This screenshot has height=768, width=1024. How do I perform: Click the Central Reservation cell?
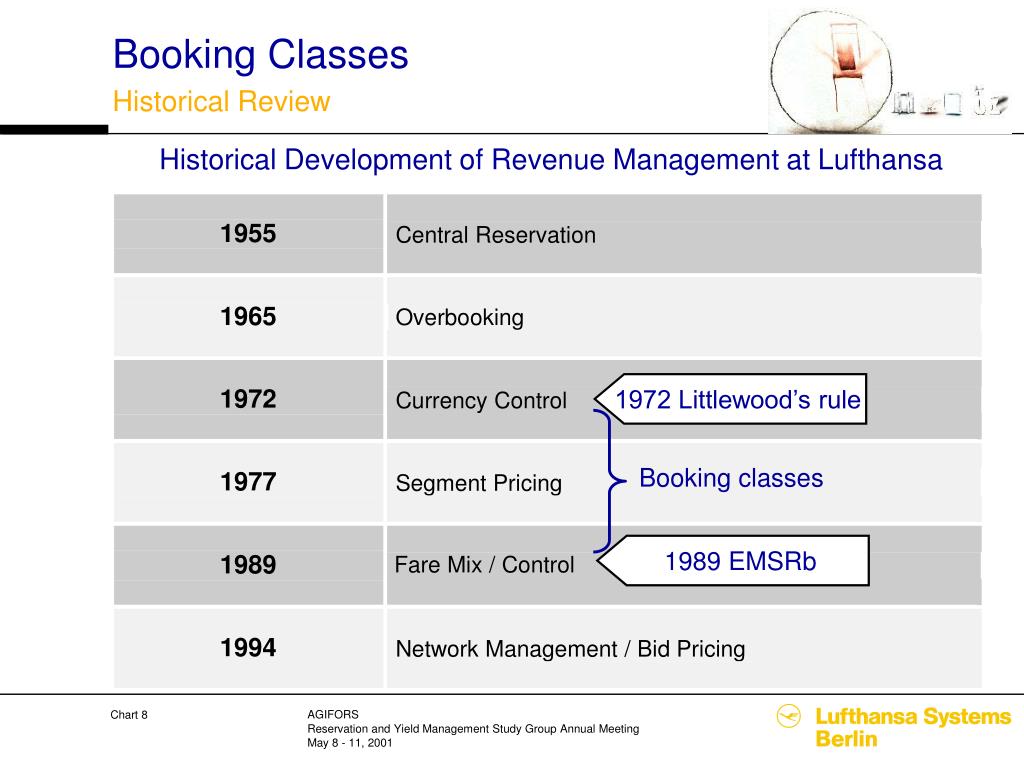point(684,234)
